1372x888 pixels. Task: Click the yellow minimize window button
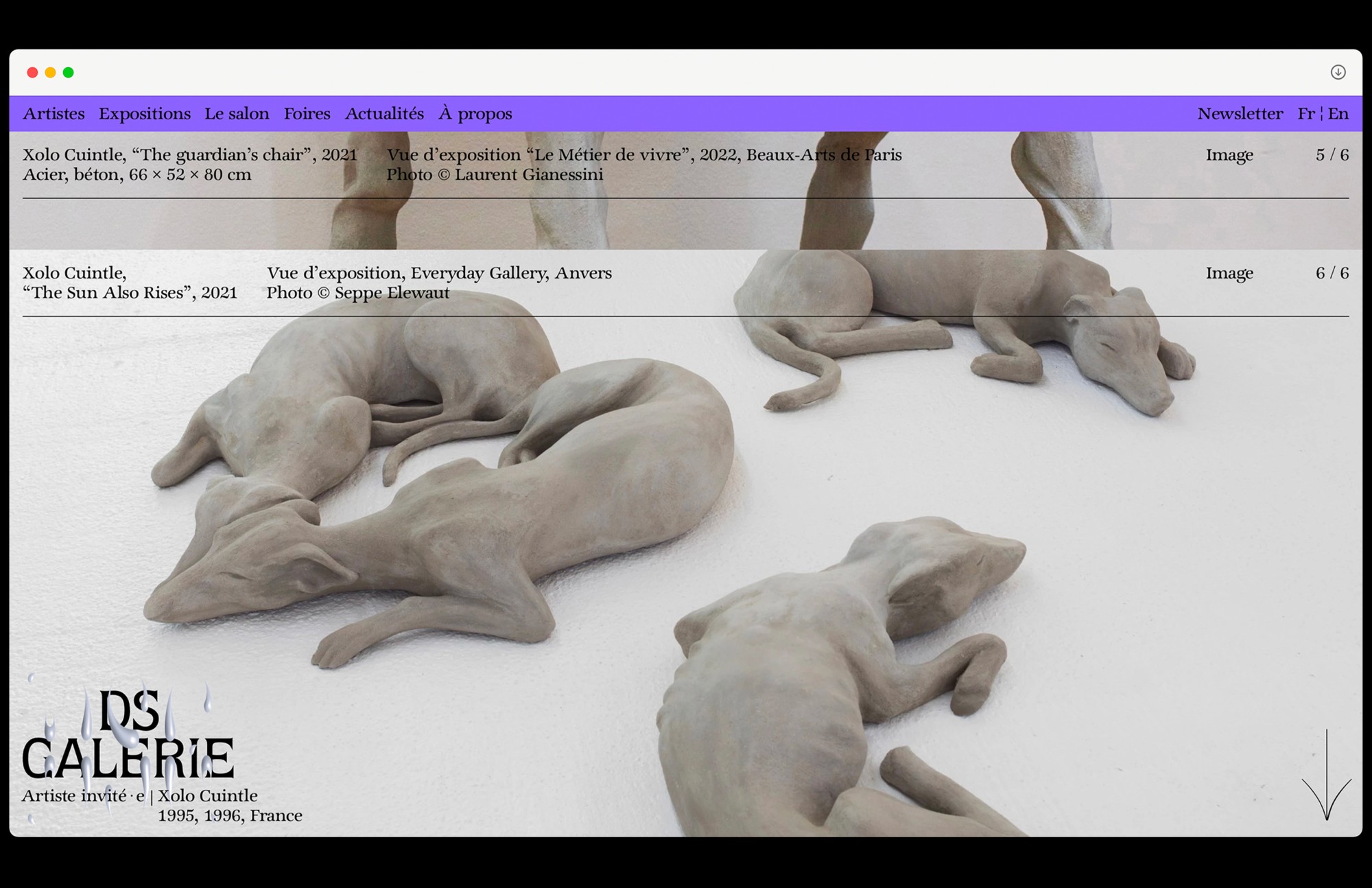coord(50,73)
